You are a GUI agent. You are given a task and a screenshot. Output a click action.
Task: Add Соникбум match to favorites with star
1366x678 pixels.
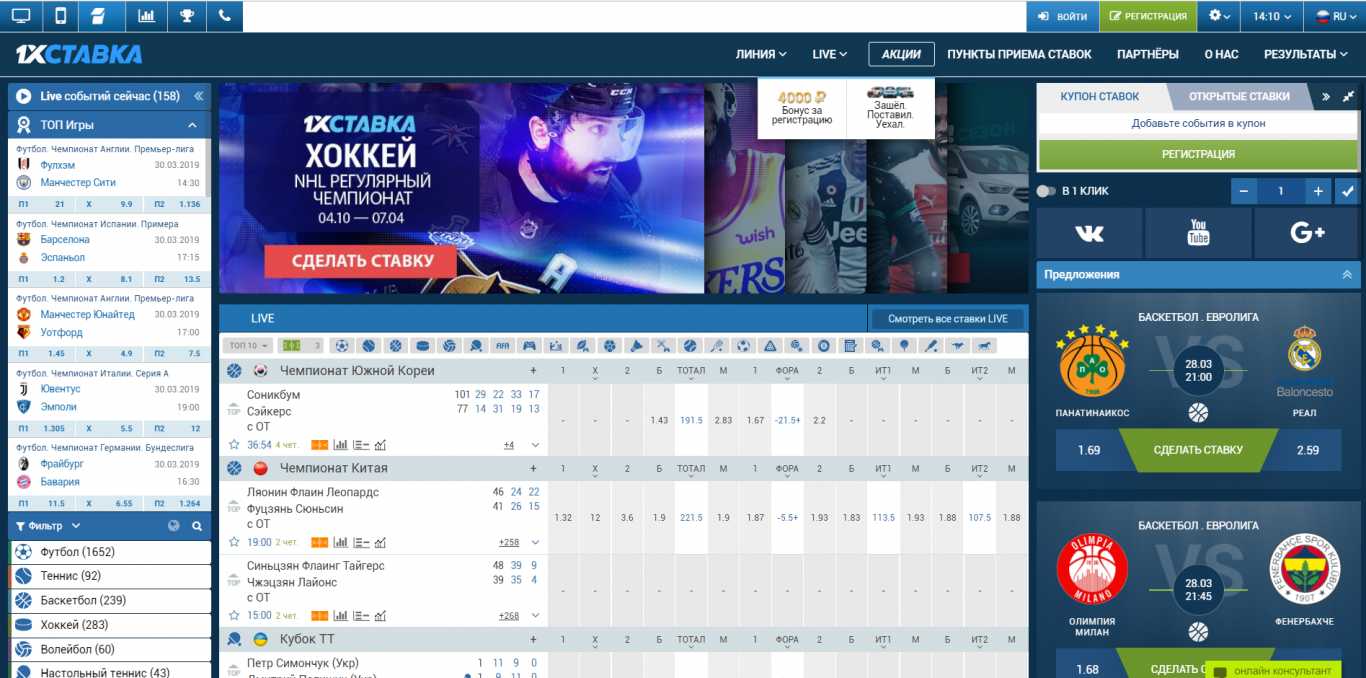pos(234,445)
